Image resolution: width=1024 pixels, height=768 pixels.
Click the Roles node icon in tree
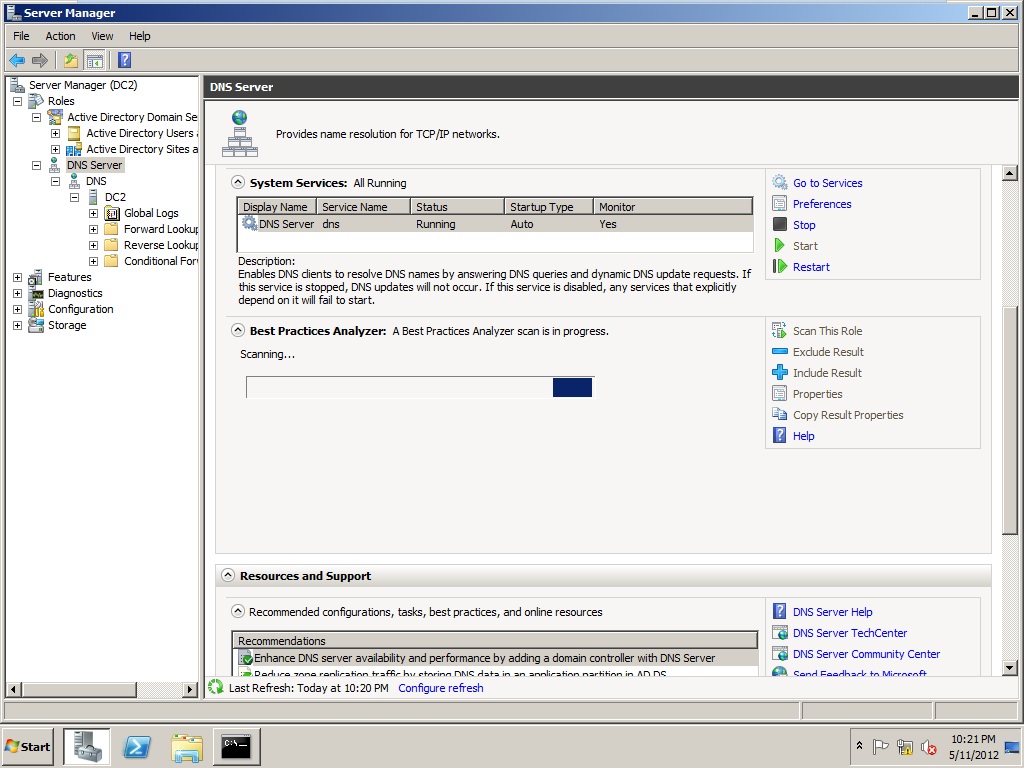coord(36,101)
